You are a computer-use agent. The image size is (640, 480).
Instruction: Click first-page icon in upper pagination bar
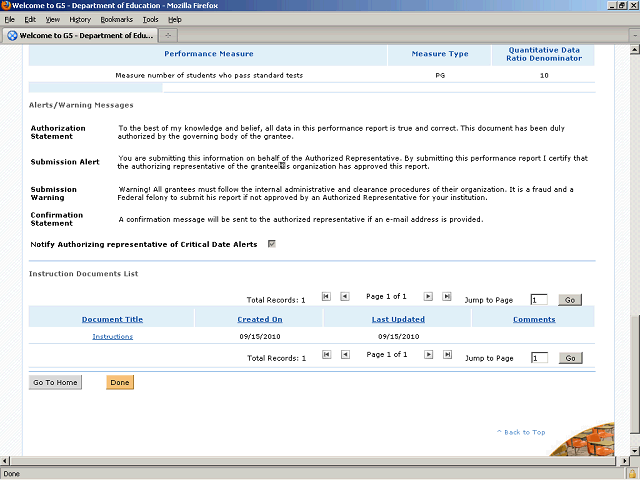326,296
